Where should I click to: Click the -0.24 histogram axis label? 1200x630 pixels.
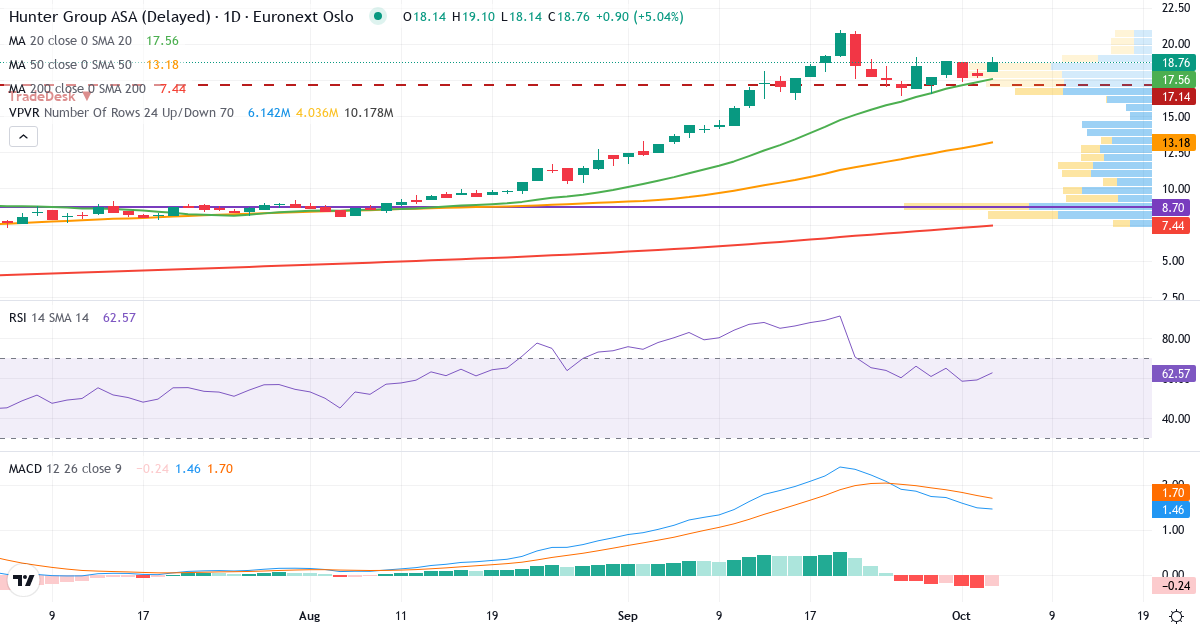pyautogui.click(x=1175, y=586)
